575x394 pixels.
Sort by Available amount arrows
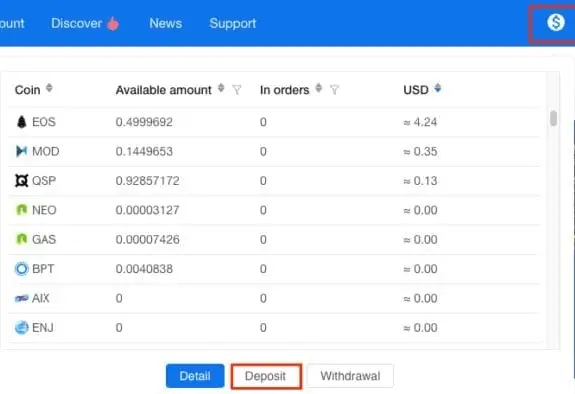pyautogui.click(x=221, y=88)
